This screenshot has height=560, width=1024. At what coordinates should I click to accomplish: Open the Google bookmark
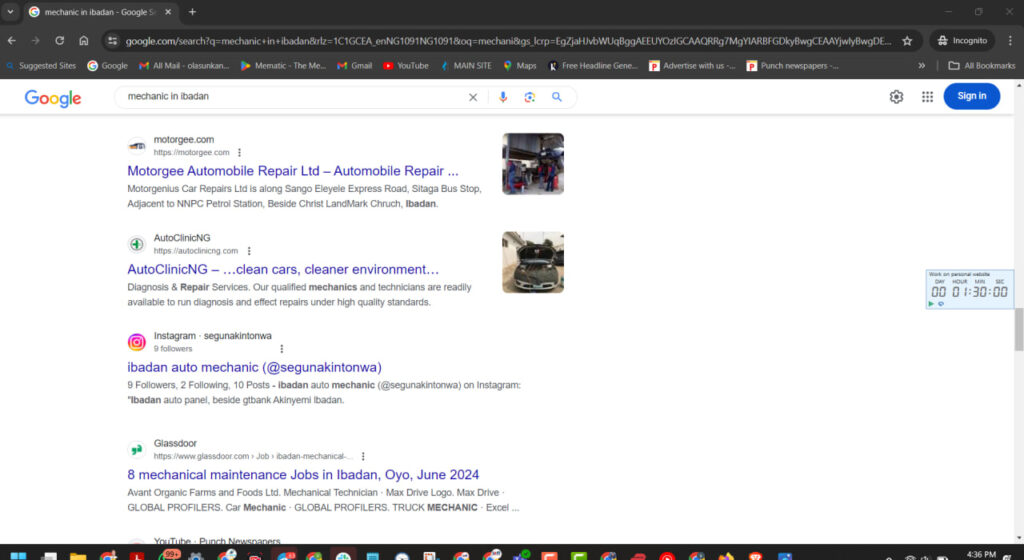tap(107, 66)
